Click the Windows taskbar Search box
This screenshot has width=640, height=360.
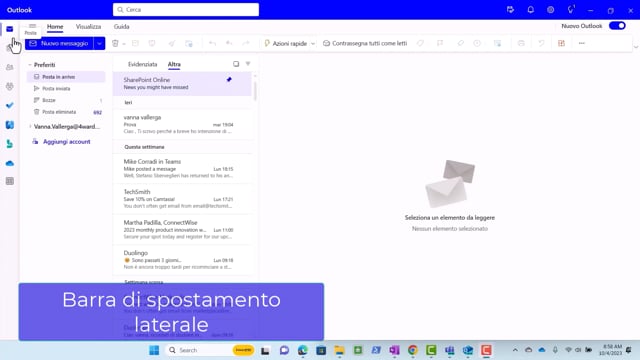click(210, 350)
